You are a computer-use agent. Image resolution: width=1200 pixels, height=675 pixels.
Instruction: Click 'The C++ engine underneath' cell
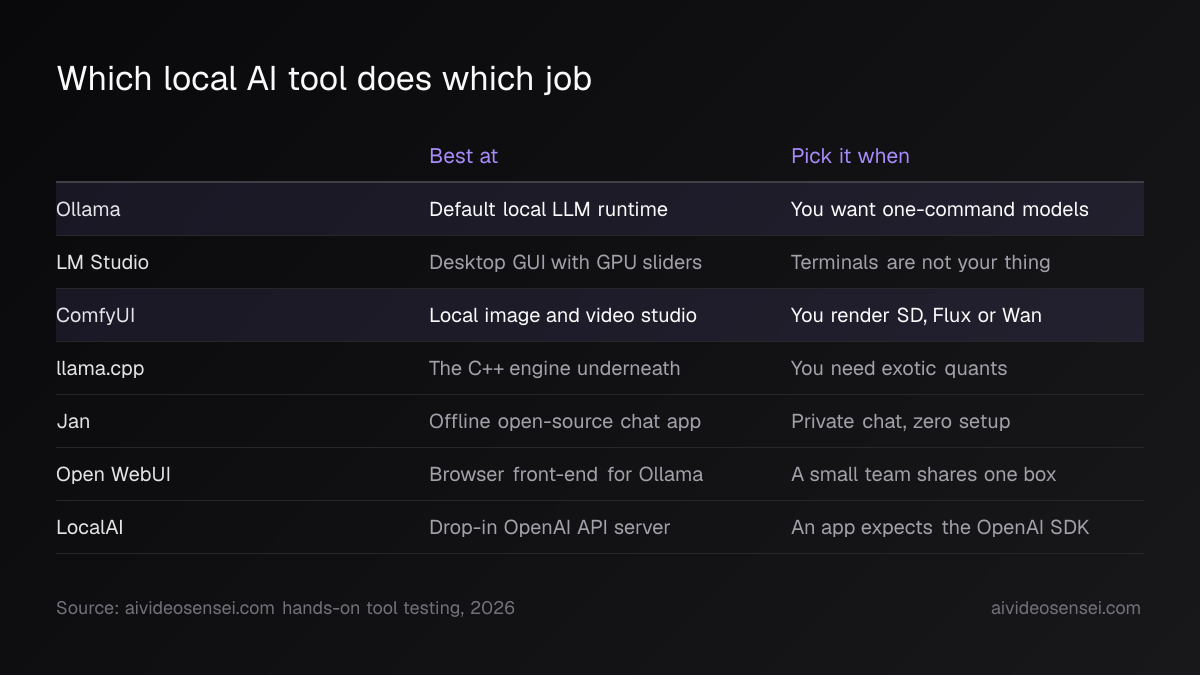(x=554, y=368)
